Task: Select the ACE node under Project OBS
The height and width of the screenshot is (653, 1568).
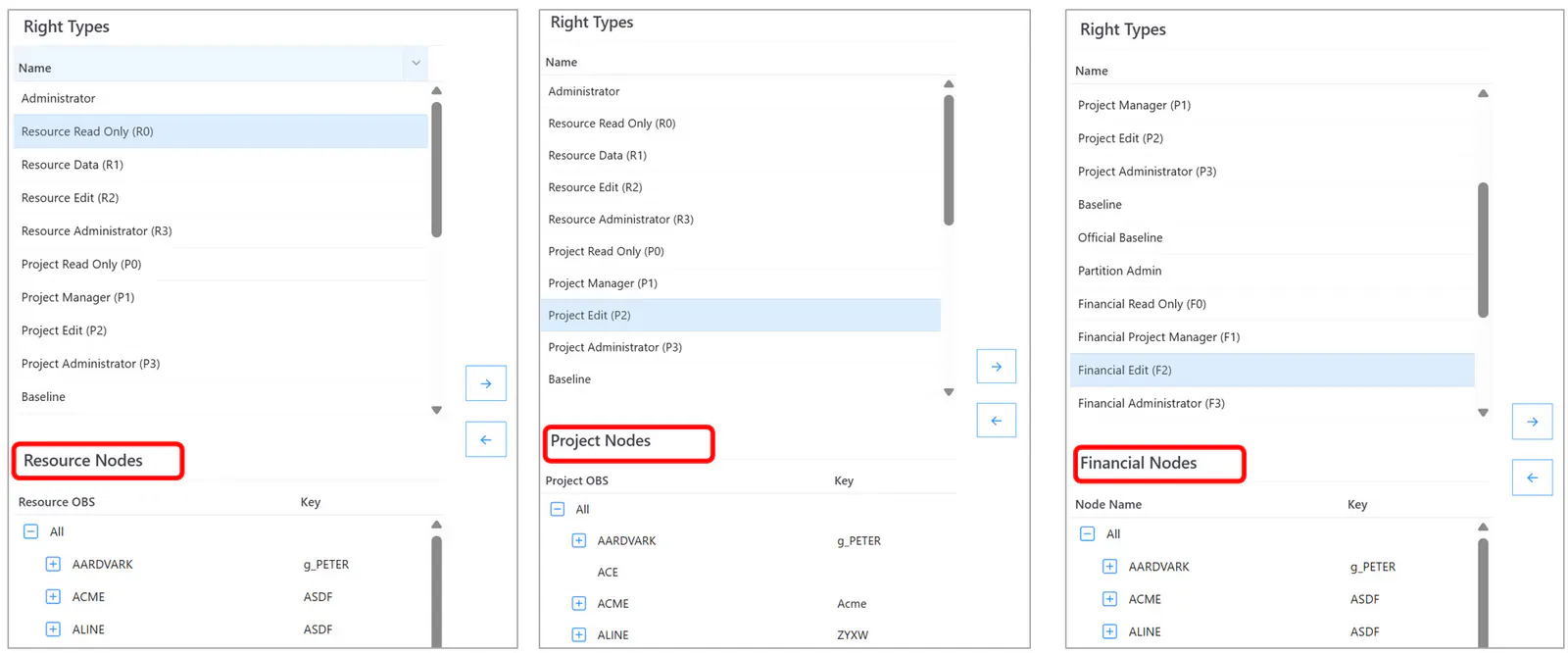Action: tap(608, 573)
